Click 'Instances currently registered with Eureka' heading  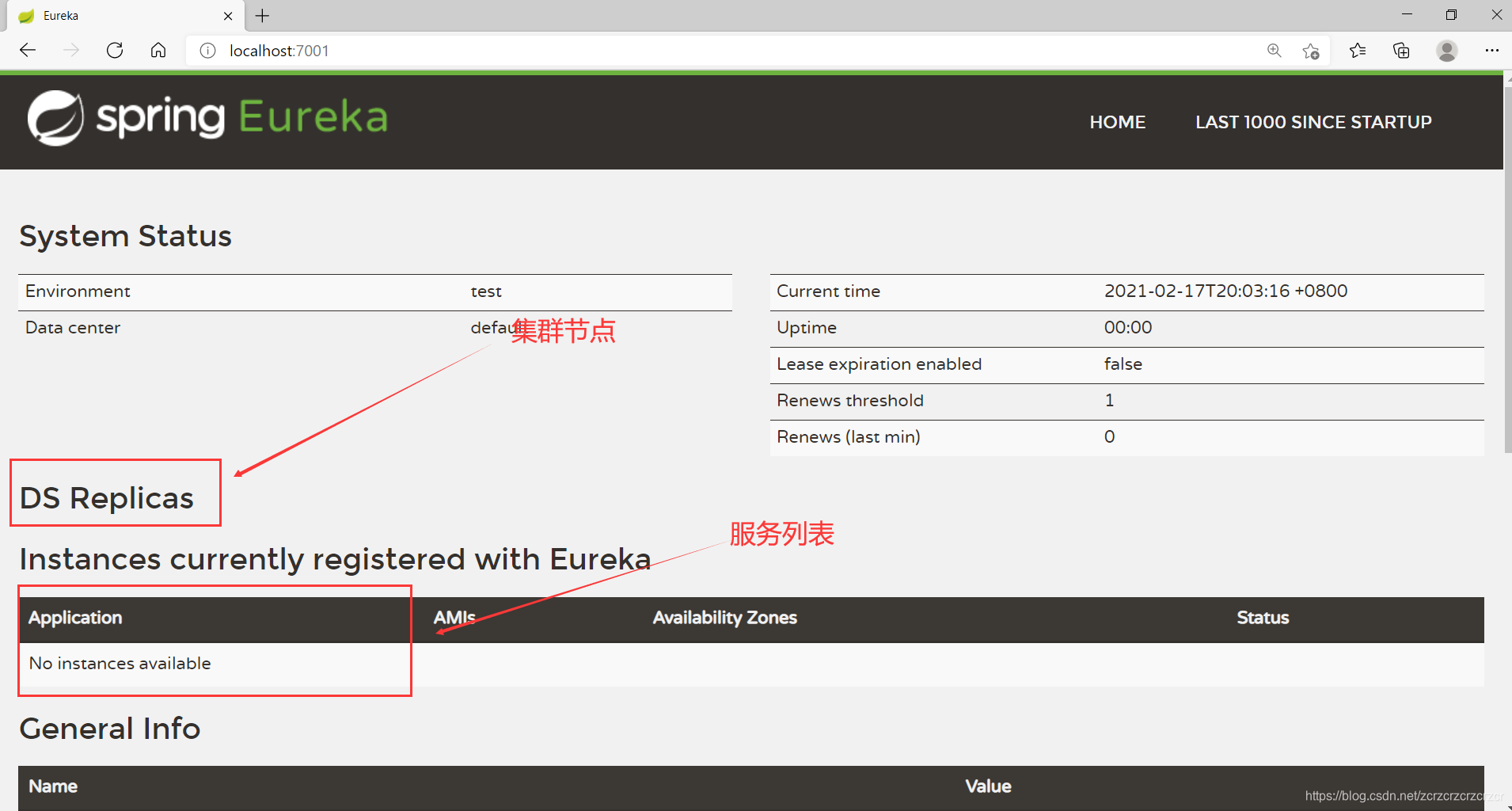pyautogui.click(x=335, y=559)
